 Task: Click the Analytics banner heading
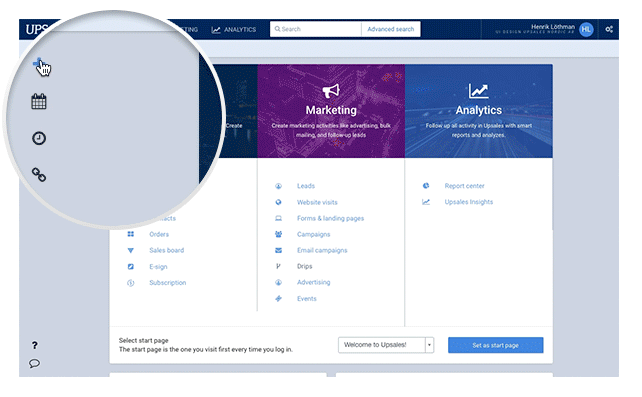(479, 110)
